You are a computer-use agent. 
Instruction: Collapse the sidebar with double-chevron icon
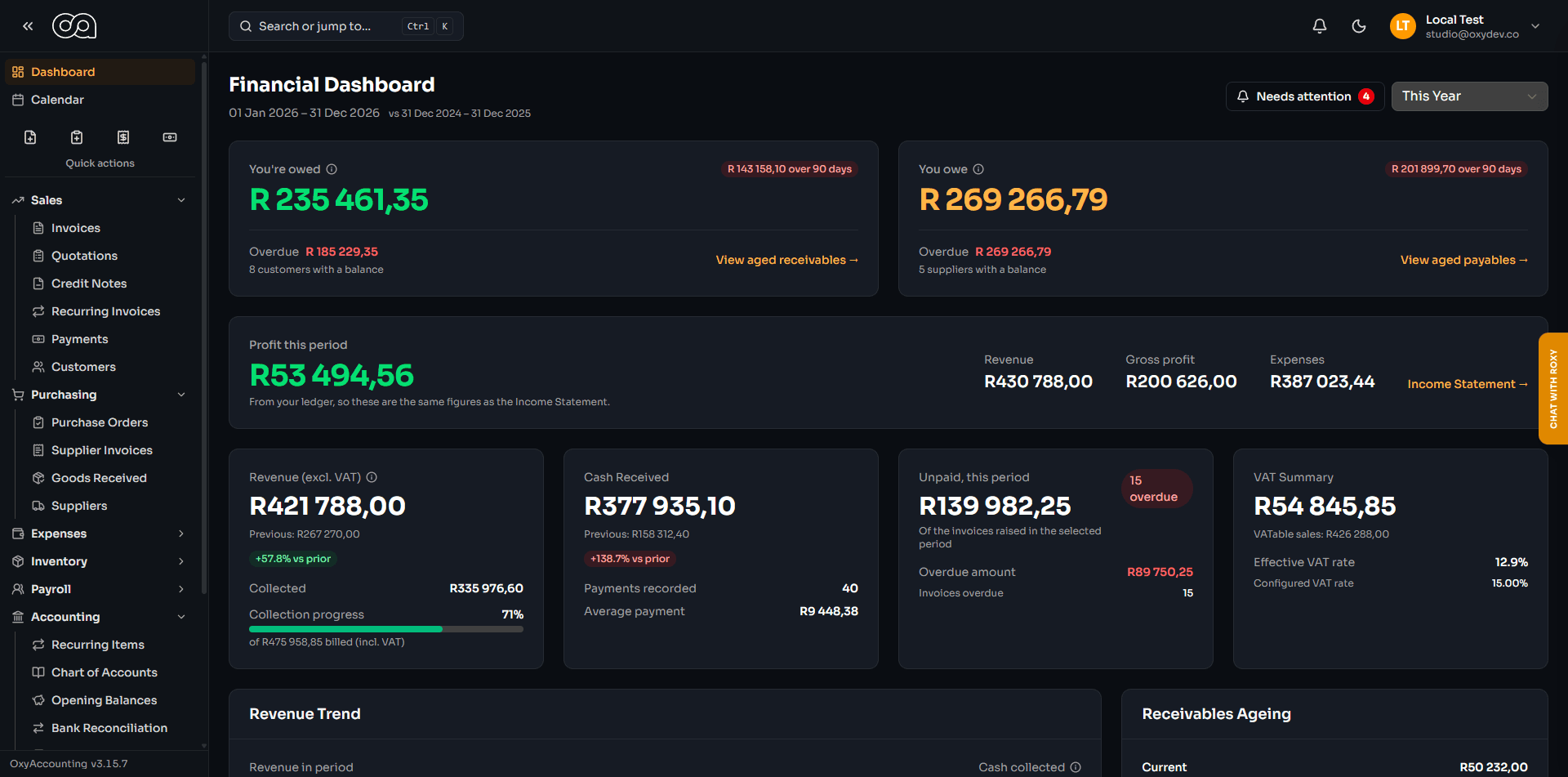pos(28,26)
